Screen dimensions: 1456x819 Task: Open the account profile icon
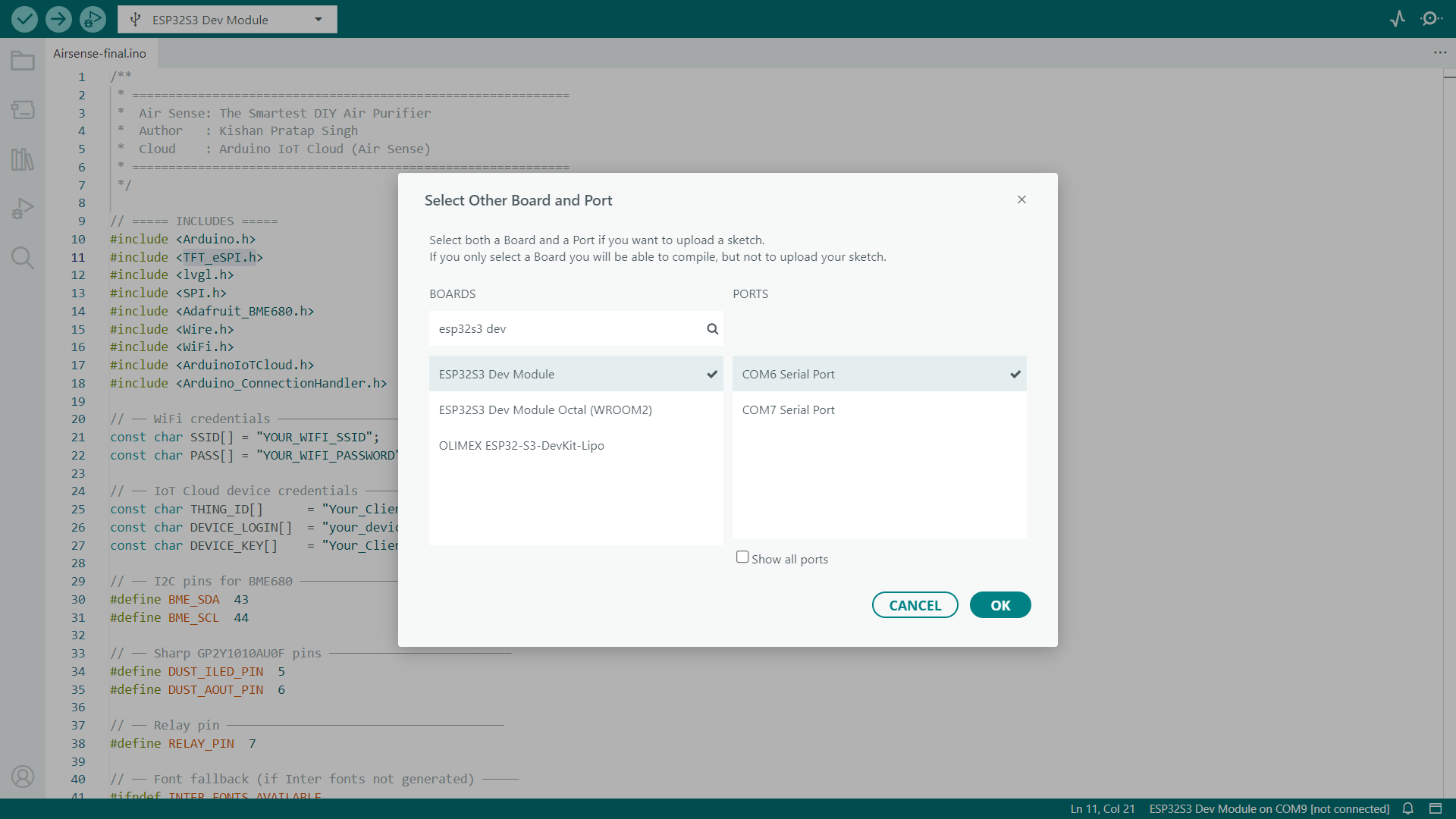23,777
